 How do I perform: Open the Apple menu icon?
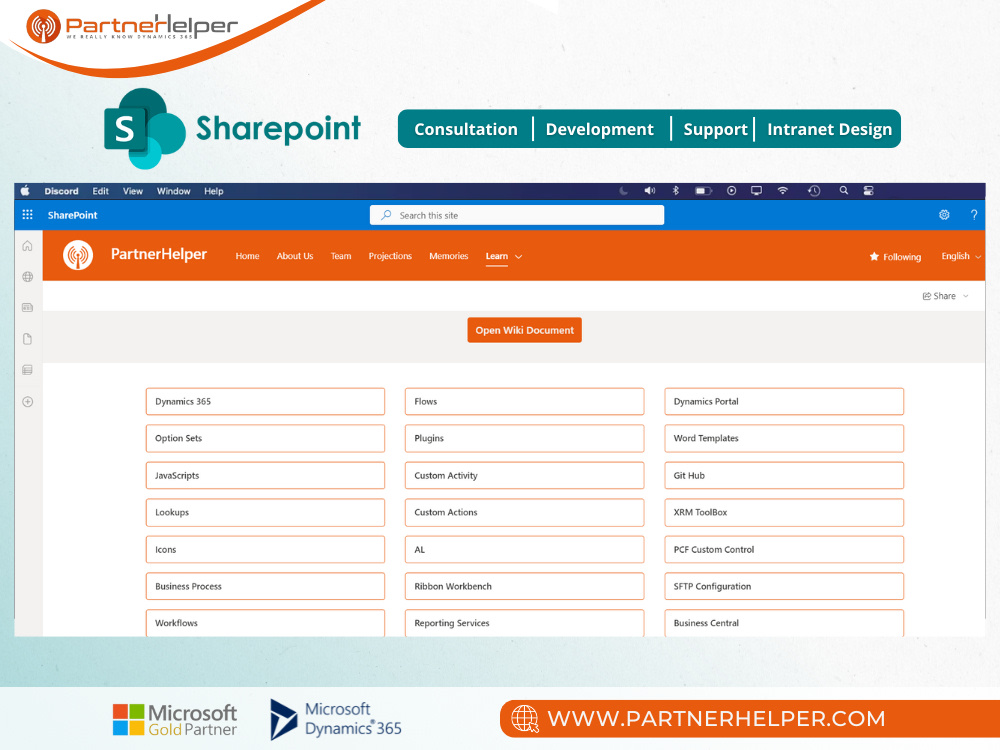click(26, 191)
